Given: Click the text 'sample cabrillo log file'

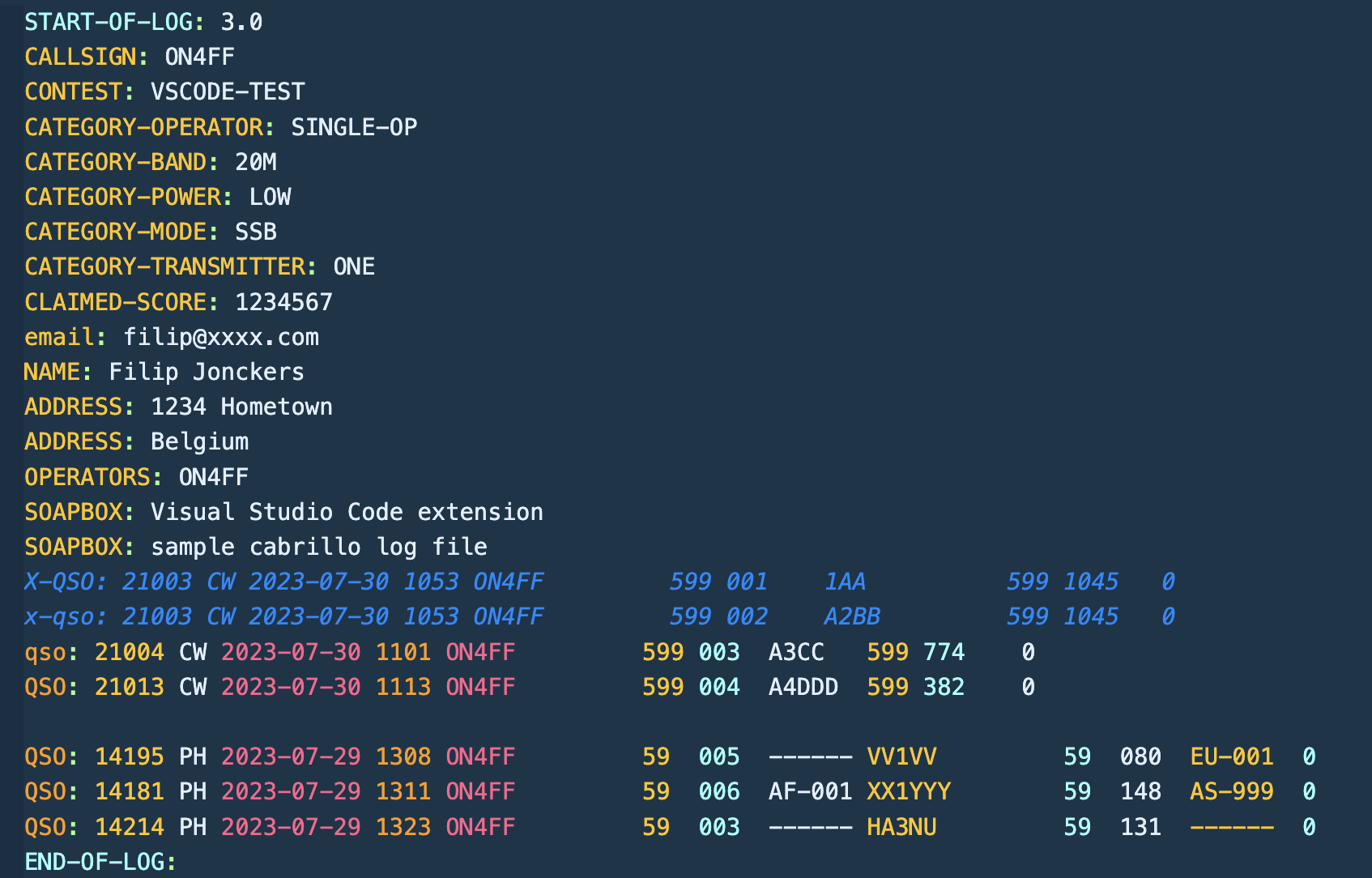Looking at the screenshot, I should (x=319, y=547).
